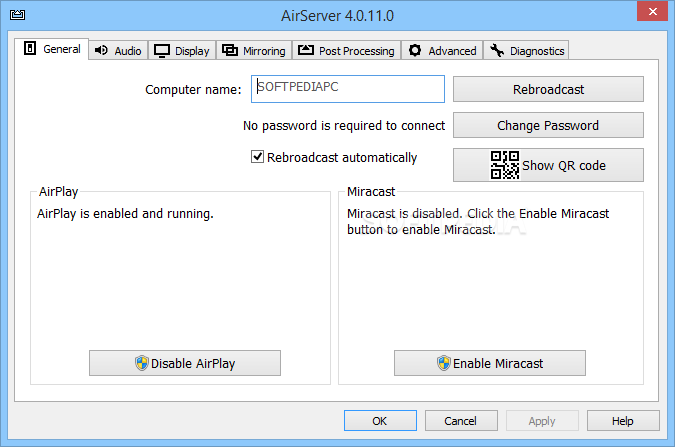The image size is (675, 447).
Task: Click the Post Processing tab picture icon
Action: coord(306,50)
